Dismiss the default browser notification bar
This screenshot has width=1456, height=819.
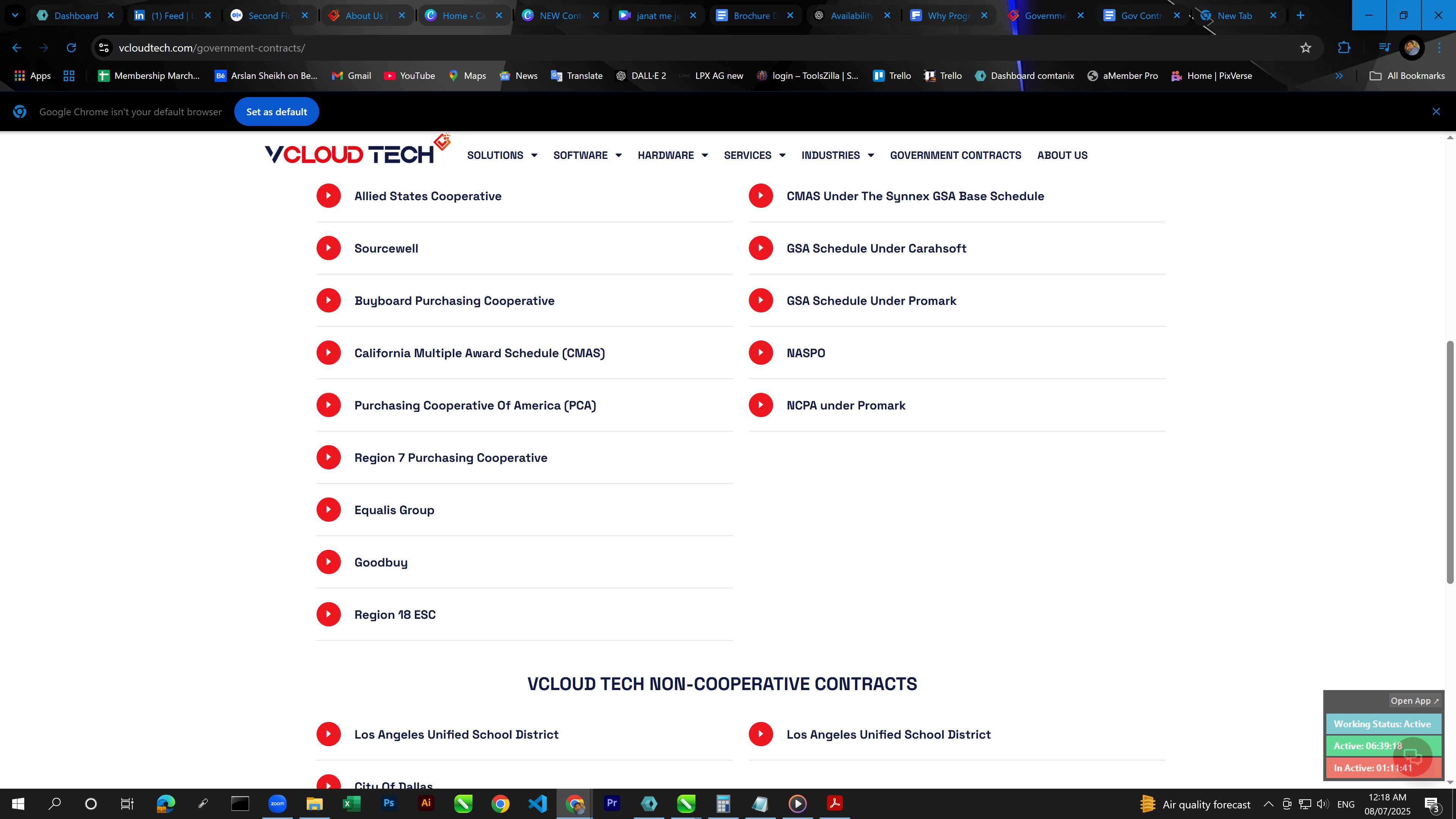click(x=1436, y=112)
